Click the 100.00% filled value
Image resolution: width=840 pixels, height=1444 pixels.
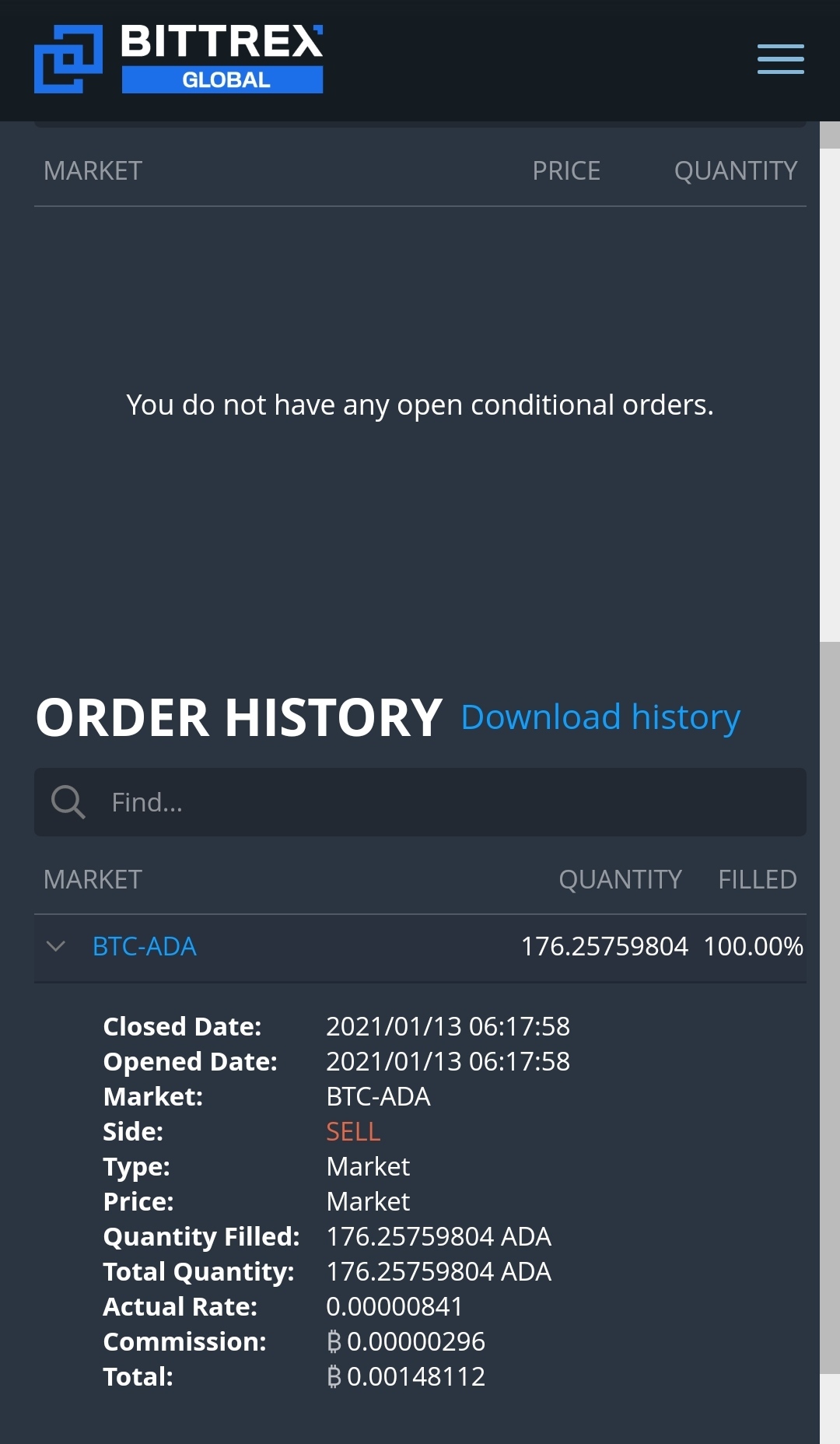(753, 947)
